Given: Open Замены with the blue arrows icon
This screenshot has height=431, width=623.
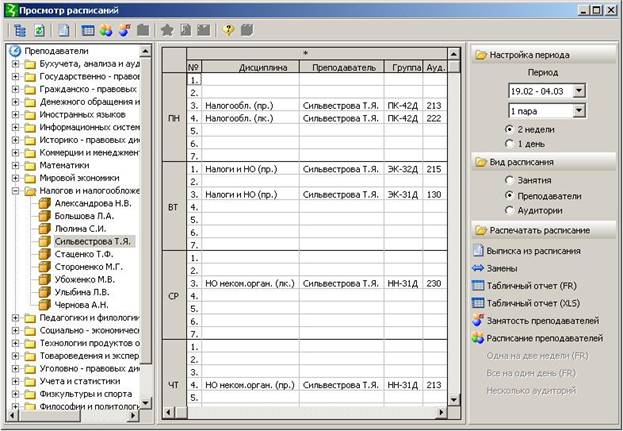Looking at the screenshot, I should 478,267.
